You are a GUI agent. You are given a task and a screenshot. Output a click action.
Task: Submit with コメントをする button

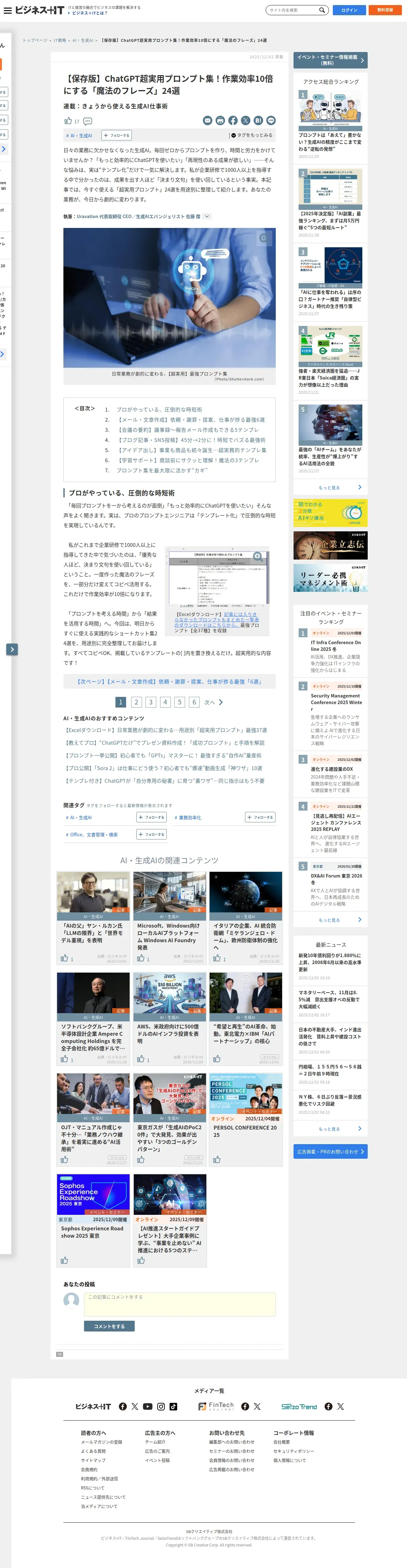click(109, 1326)
